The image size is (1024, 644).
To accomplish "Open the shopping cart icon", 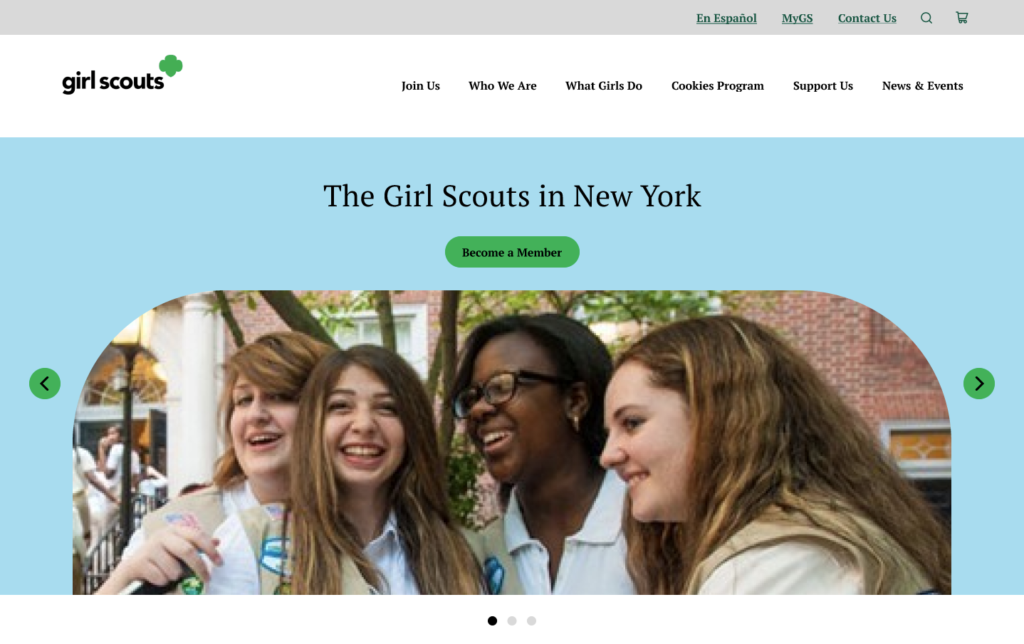I will coord(962,18).
